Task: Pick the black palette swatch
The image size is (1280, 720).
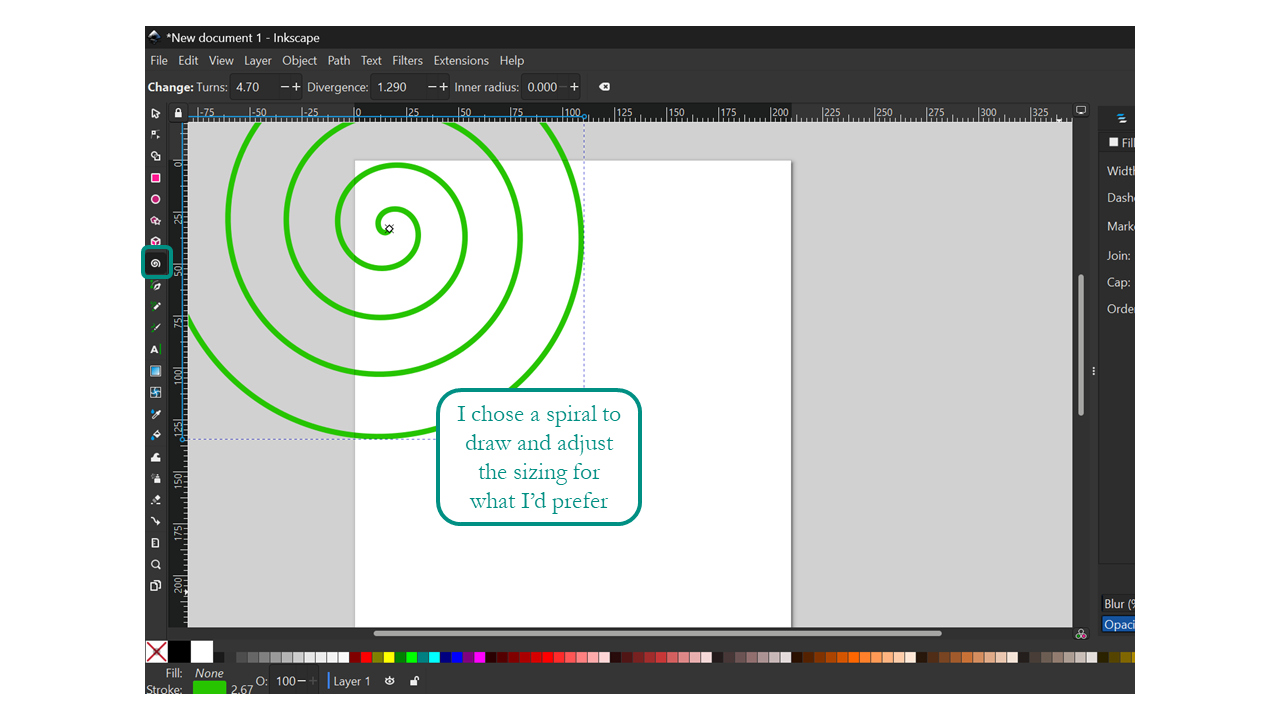Action: point(179,652)
